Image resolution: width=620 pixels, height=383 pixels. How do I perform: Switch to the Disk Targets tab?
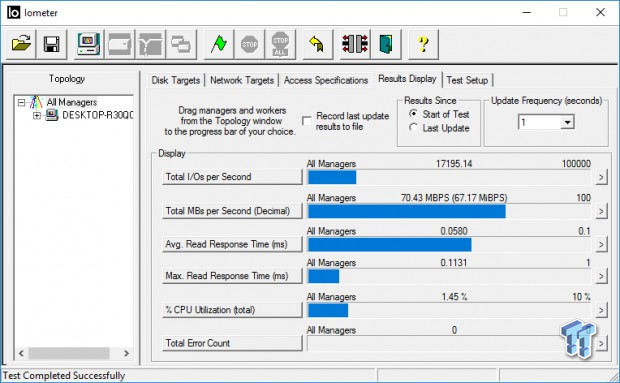click(x=176, y=80)
